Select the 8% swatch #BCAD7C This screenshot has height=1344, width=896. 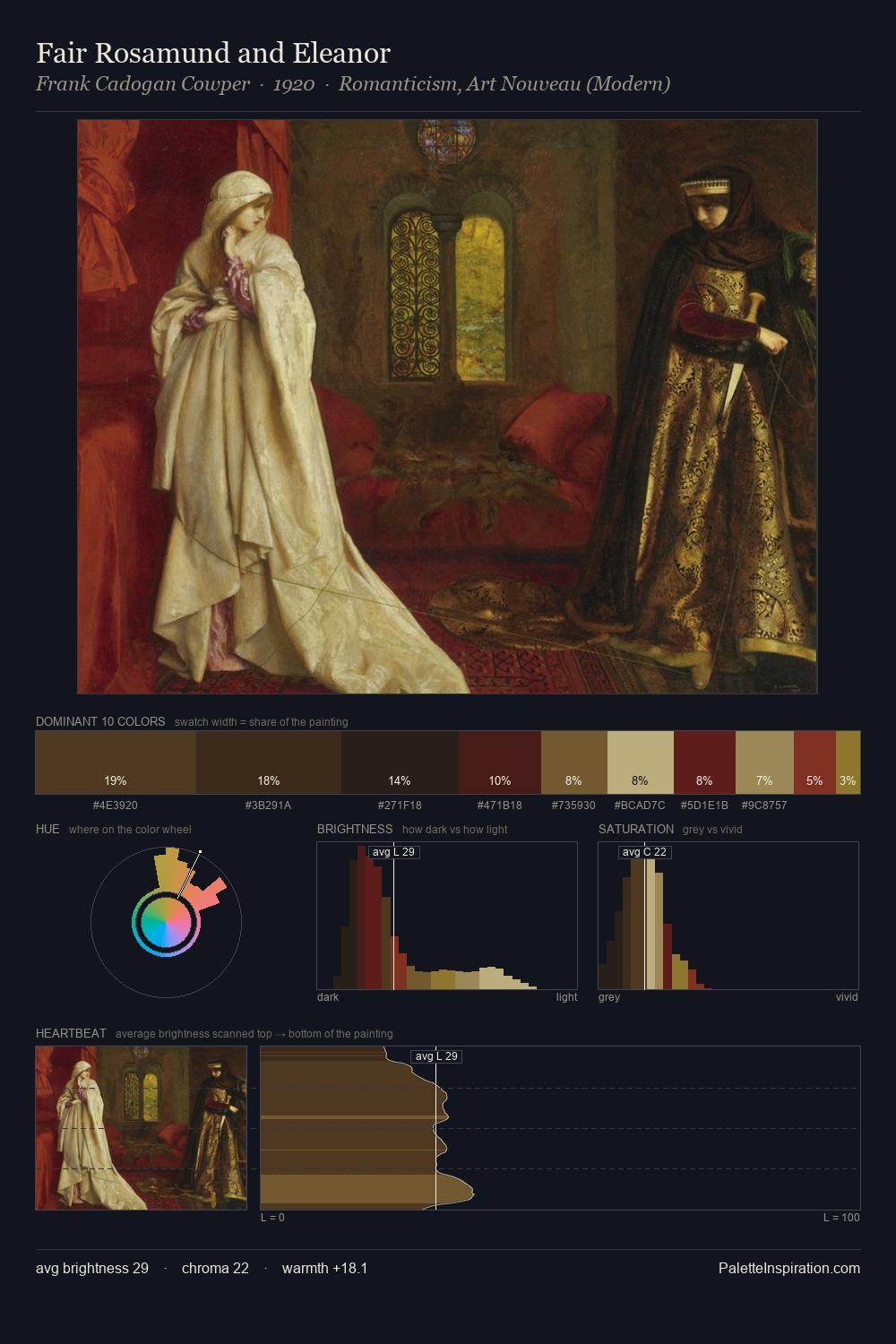[640, 762]
